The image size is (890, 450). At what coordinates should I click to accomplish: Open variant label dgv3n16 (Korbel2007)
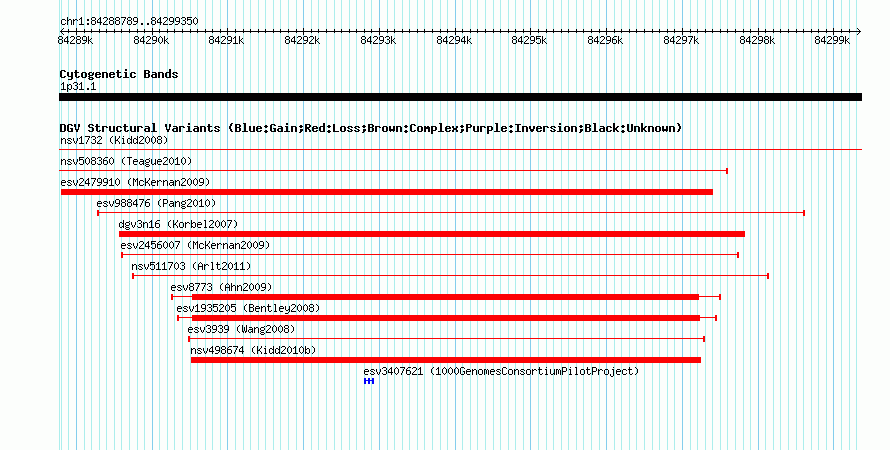coord(178,224)
